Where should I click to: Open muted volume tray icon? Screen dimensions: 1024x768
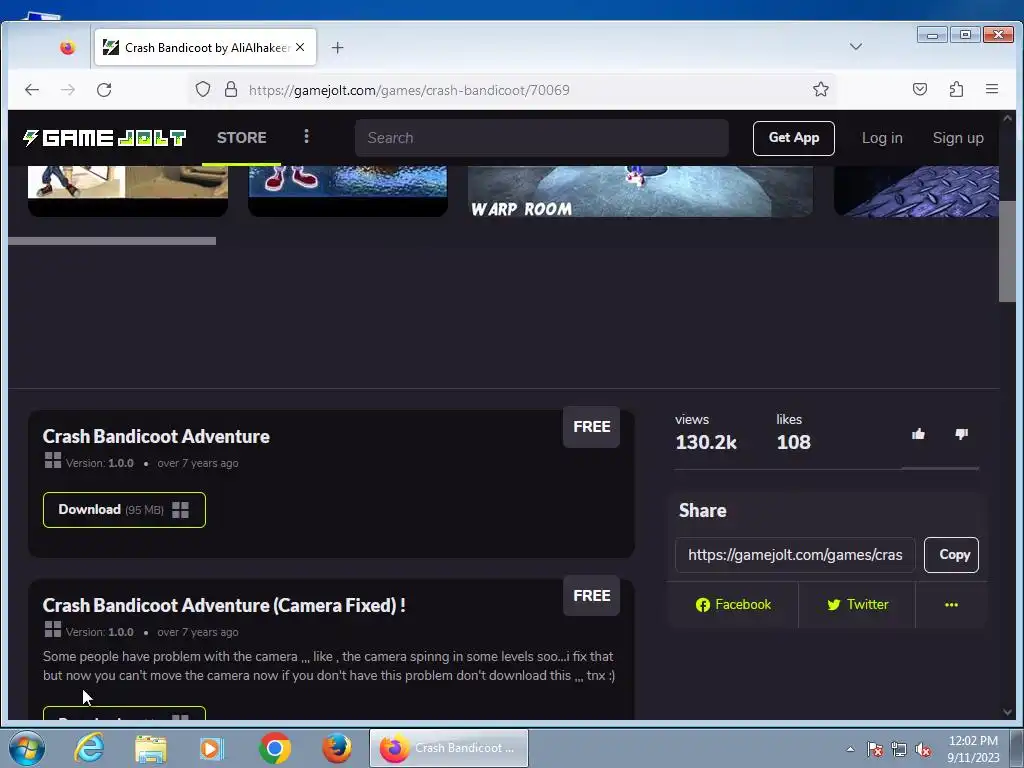point(923,749)
